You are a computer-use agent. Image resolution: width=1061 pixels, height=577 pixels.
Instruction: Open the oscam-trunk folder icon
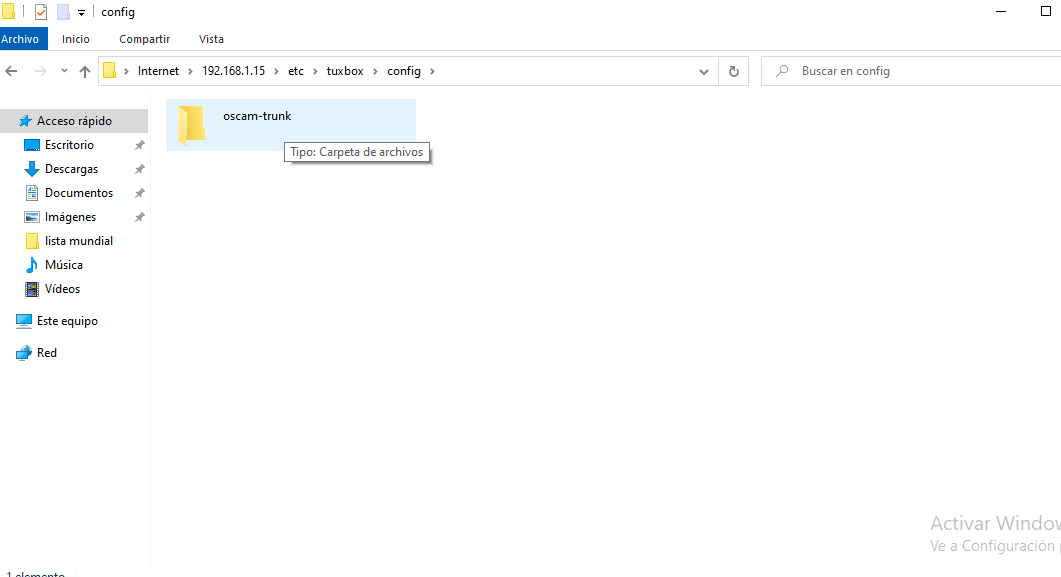(190, 124)
